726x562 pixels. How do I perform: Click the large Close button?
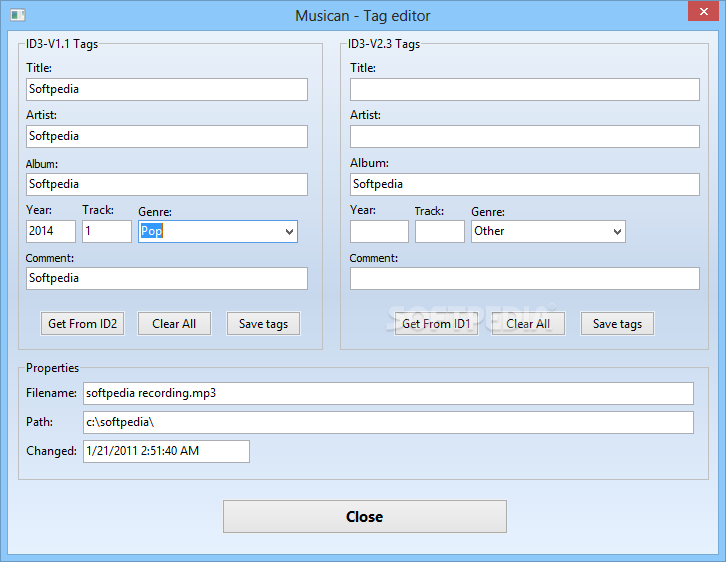point(365,516)
